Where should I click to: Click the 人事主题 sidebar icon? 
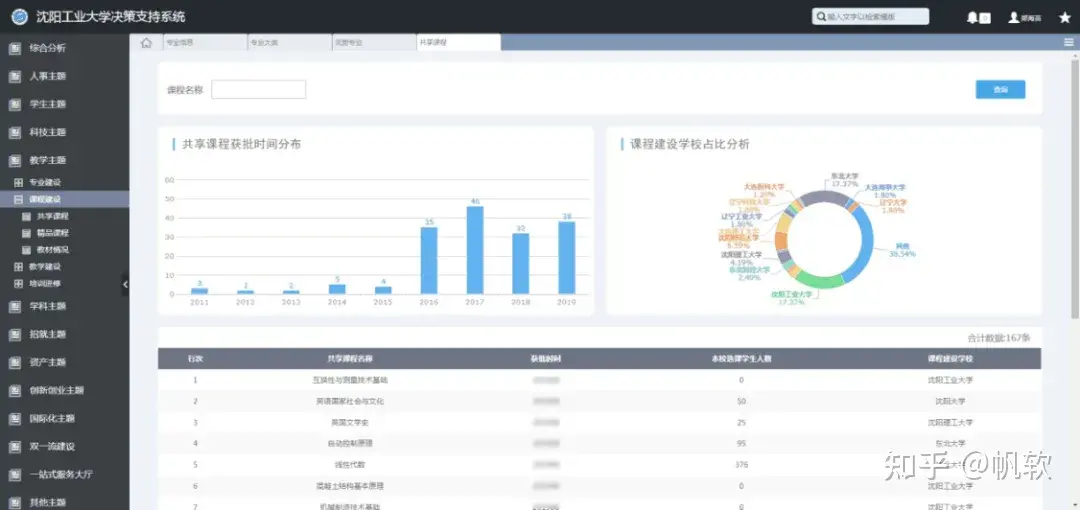pos(14,76)
